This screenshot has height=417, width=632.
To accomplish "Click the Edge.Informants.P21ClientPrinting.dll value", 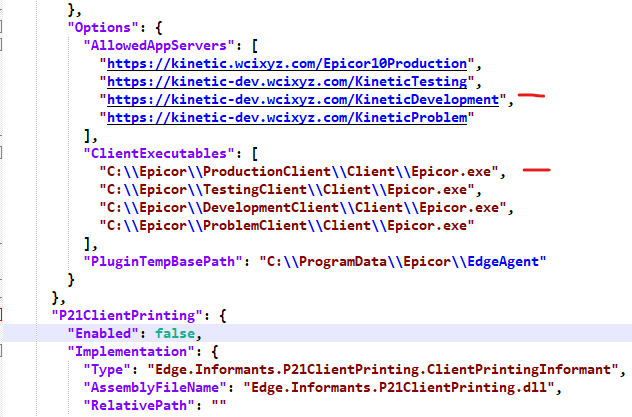I will (399, 388).
